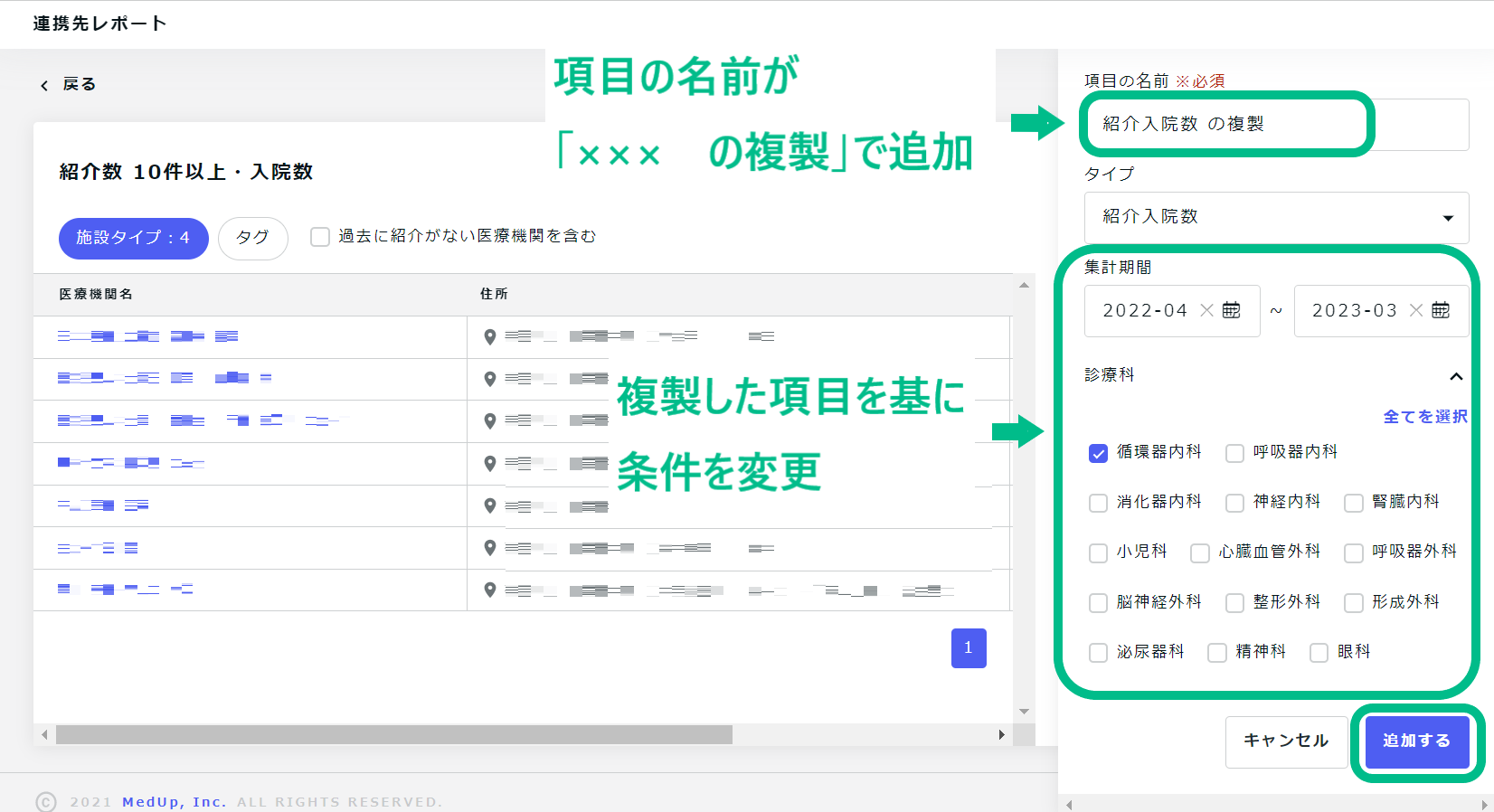Clear the 2023-03 end date with X
Image resolution: width=1494 pixels, height=812 pixels.
[1416, 310]
